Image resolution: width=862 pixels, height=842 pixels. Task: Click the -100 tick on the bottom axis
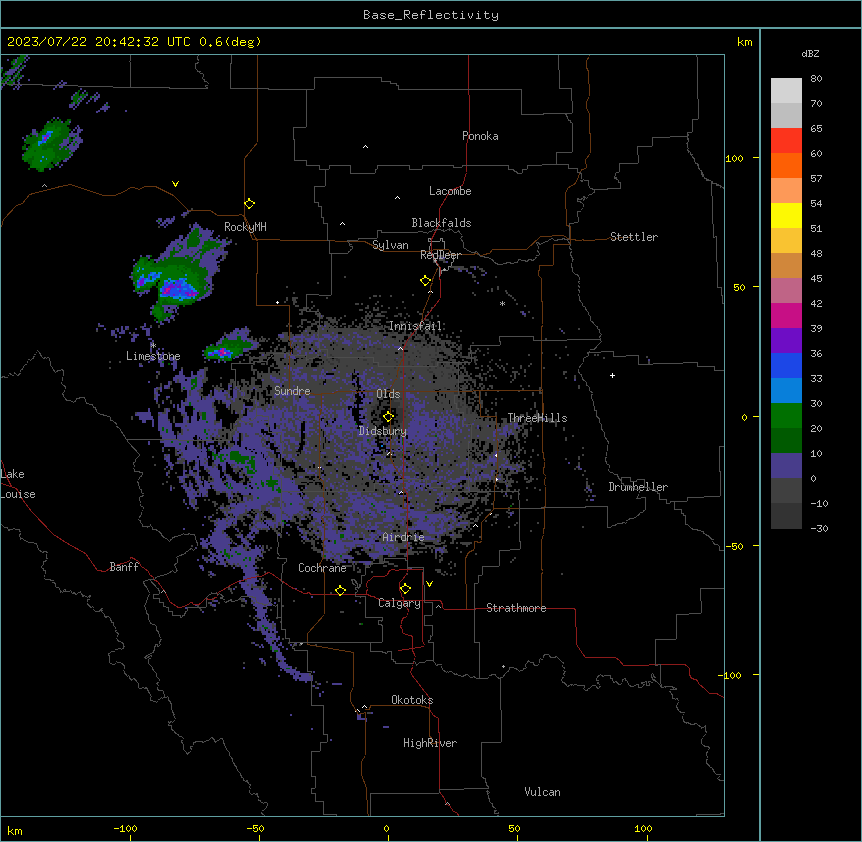click(125, 828)
